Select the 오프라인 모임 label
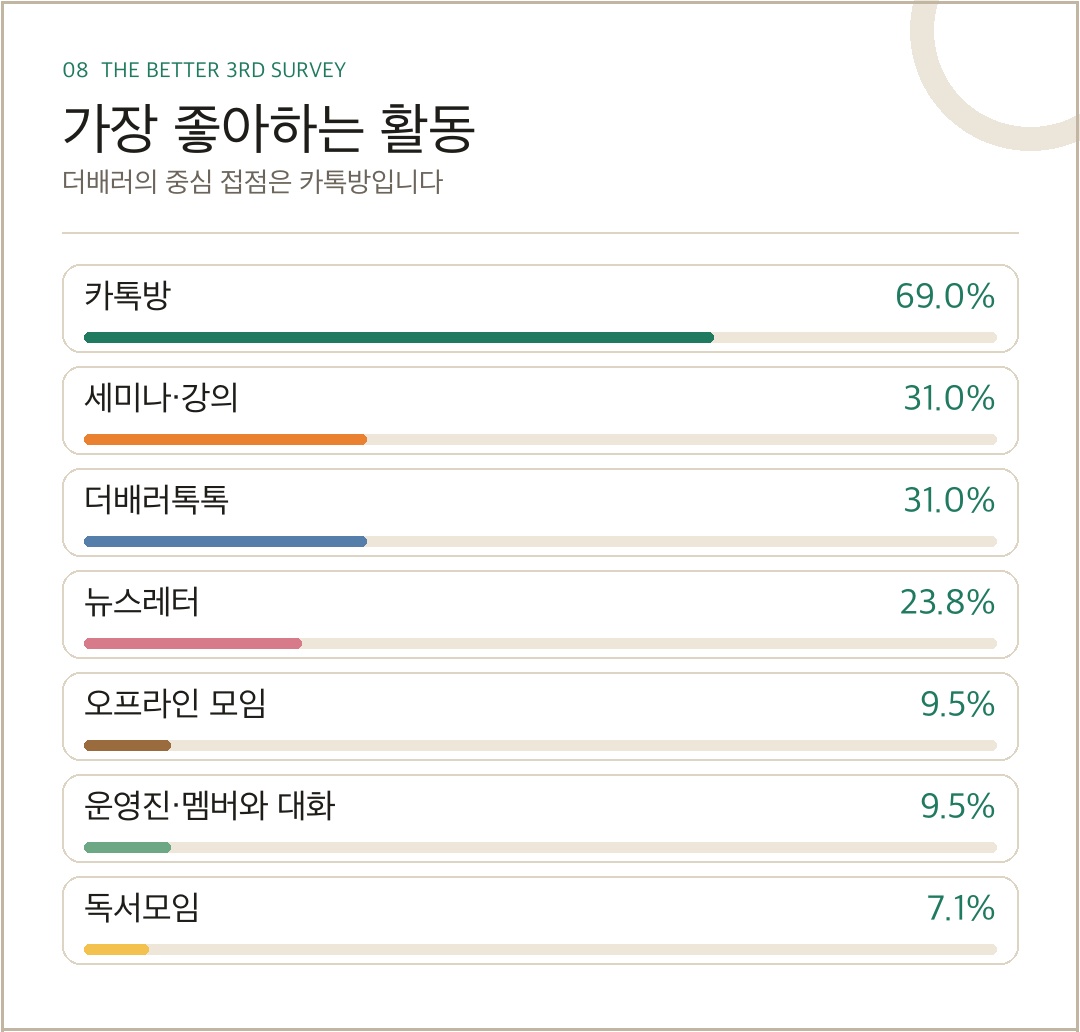The height and width of the screenshot is (1032, 1080). (175, 704)
